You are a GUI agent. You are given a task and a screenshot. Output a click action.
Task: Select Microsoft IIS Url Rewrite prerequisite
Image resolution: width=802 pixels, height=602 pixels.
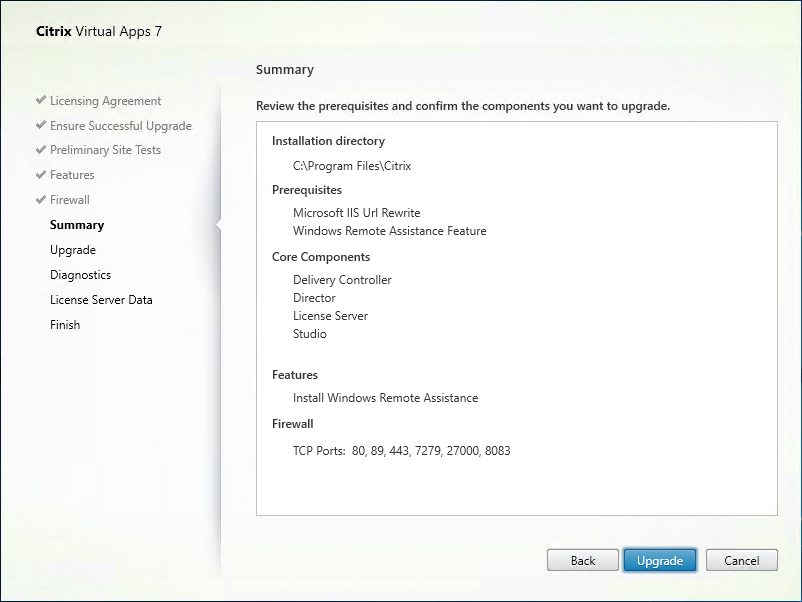click(357, 213)
